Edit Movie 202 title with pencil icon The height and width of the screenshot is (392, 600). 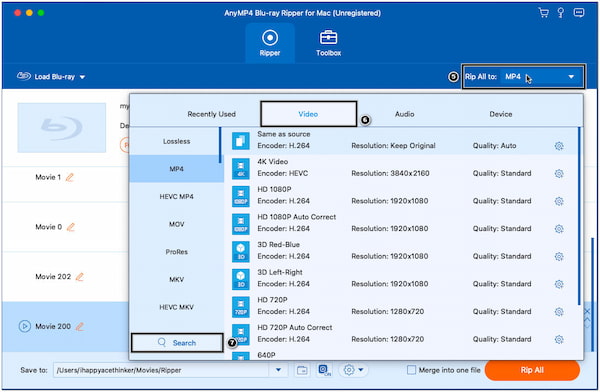point(80,276)
